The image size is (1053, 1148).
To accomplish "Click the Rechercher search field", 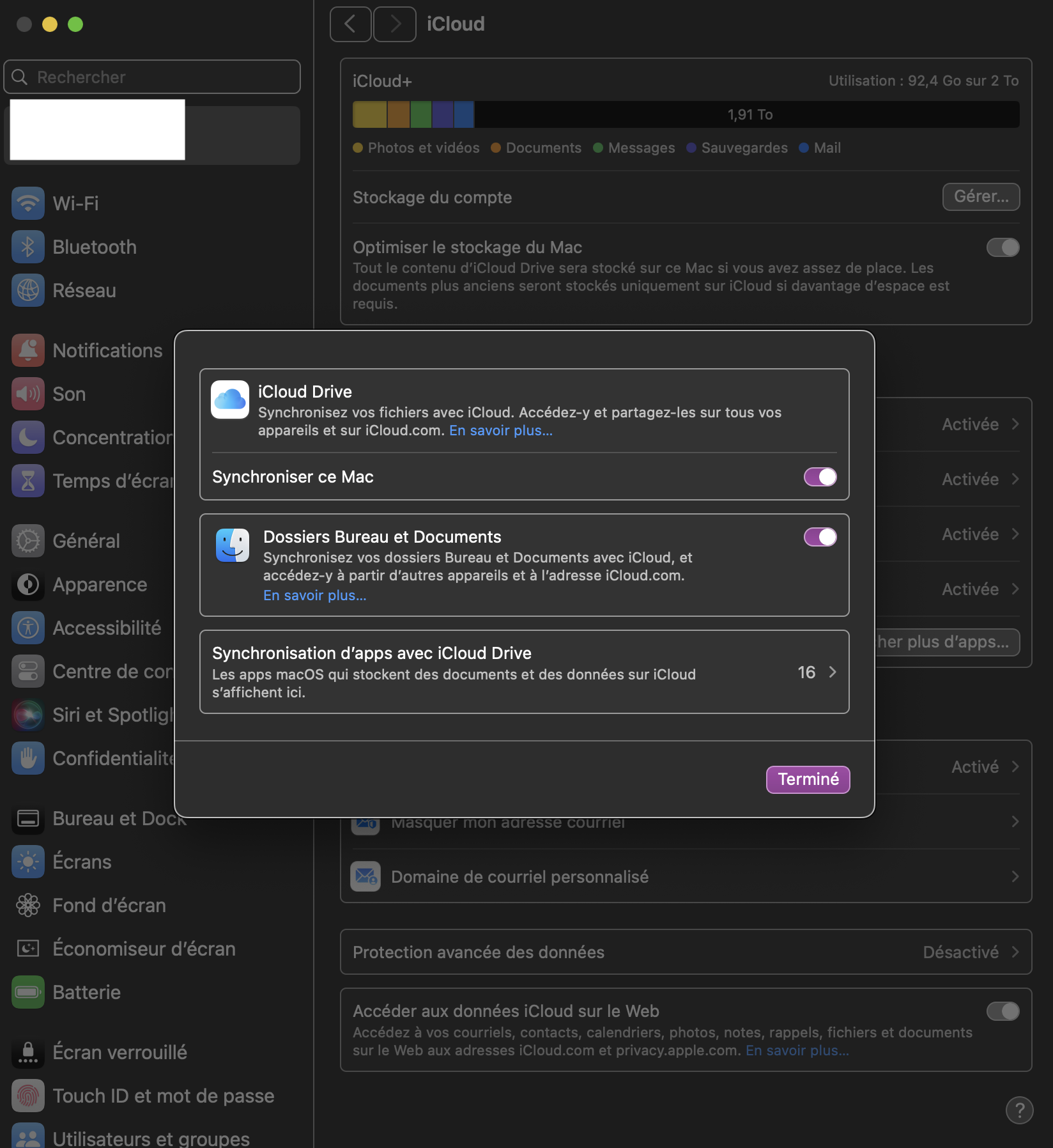I will 152,77.
